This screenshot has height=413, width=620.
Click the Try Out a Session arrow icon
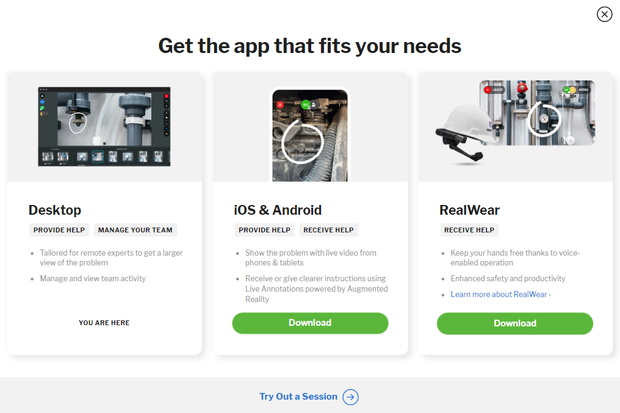click(x=350, y=397)
